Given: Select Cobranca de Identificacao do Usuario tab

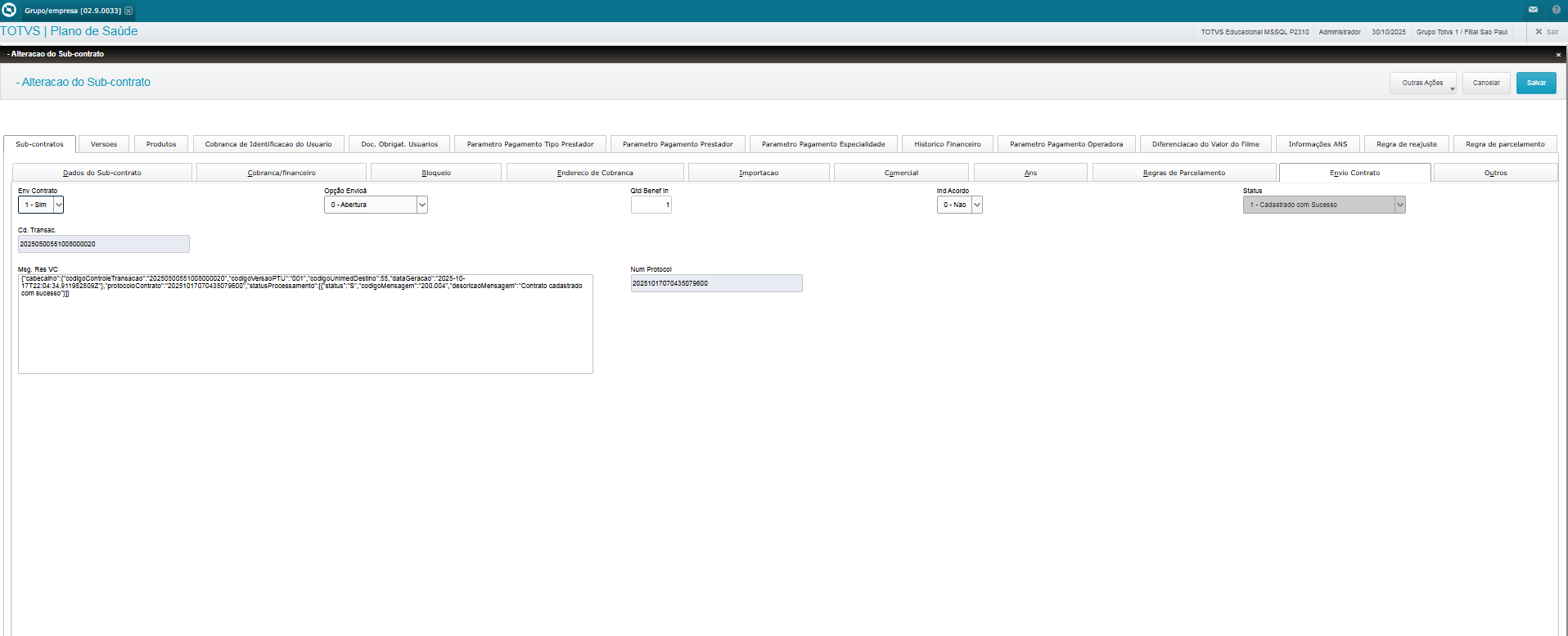Looking at the screenshot, I should 268,144.
